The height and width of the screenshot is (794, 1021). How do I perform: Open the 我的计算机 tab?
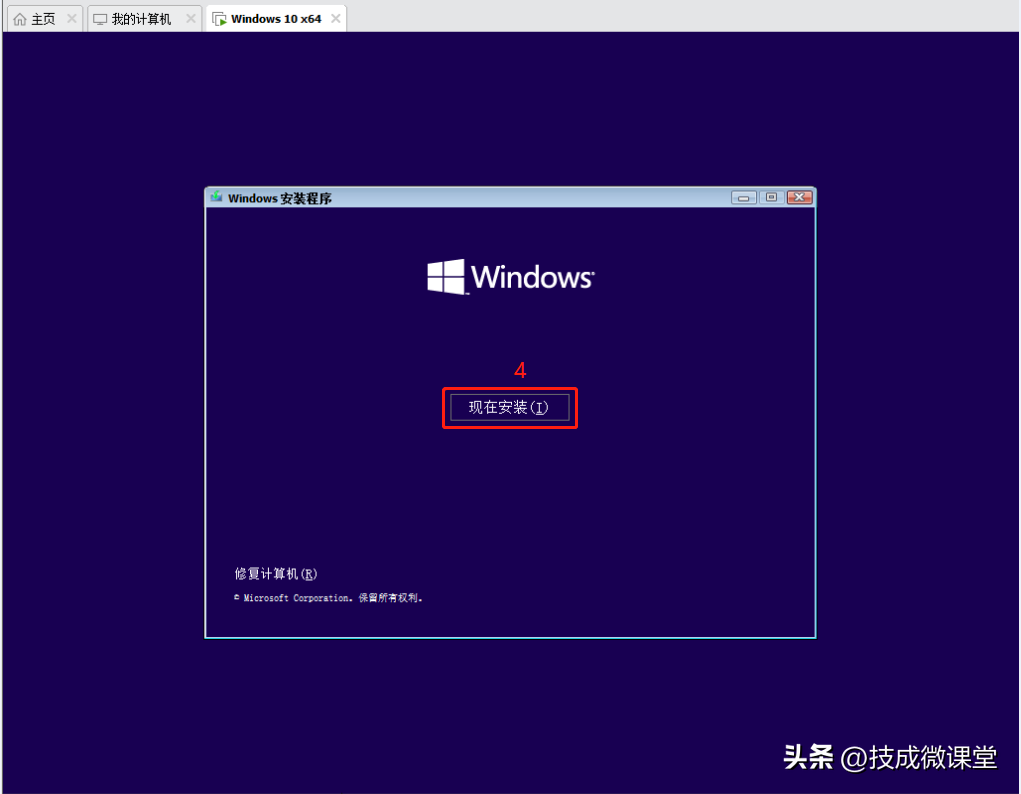[x=141, y=19]
